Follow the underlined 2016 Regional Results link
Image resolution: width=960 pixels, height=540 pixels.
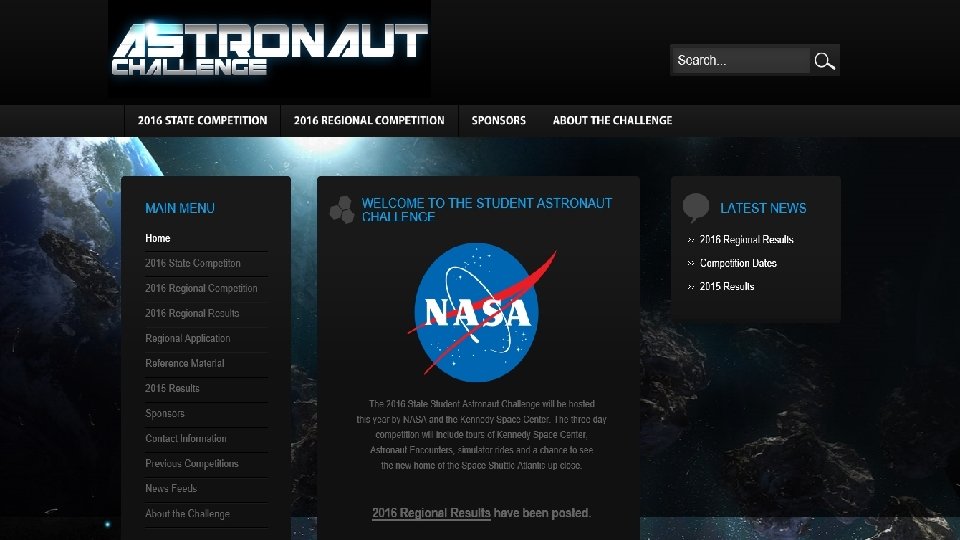[x=431, y=513]
